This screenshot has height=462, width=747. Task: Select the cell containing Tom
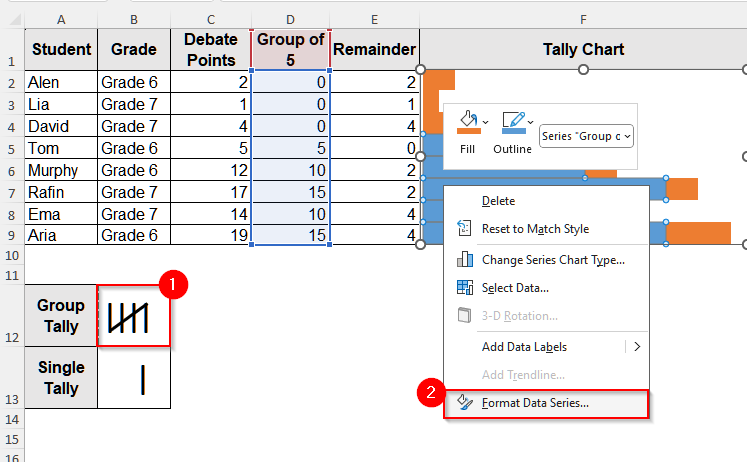tap(61, 148)
